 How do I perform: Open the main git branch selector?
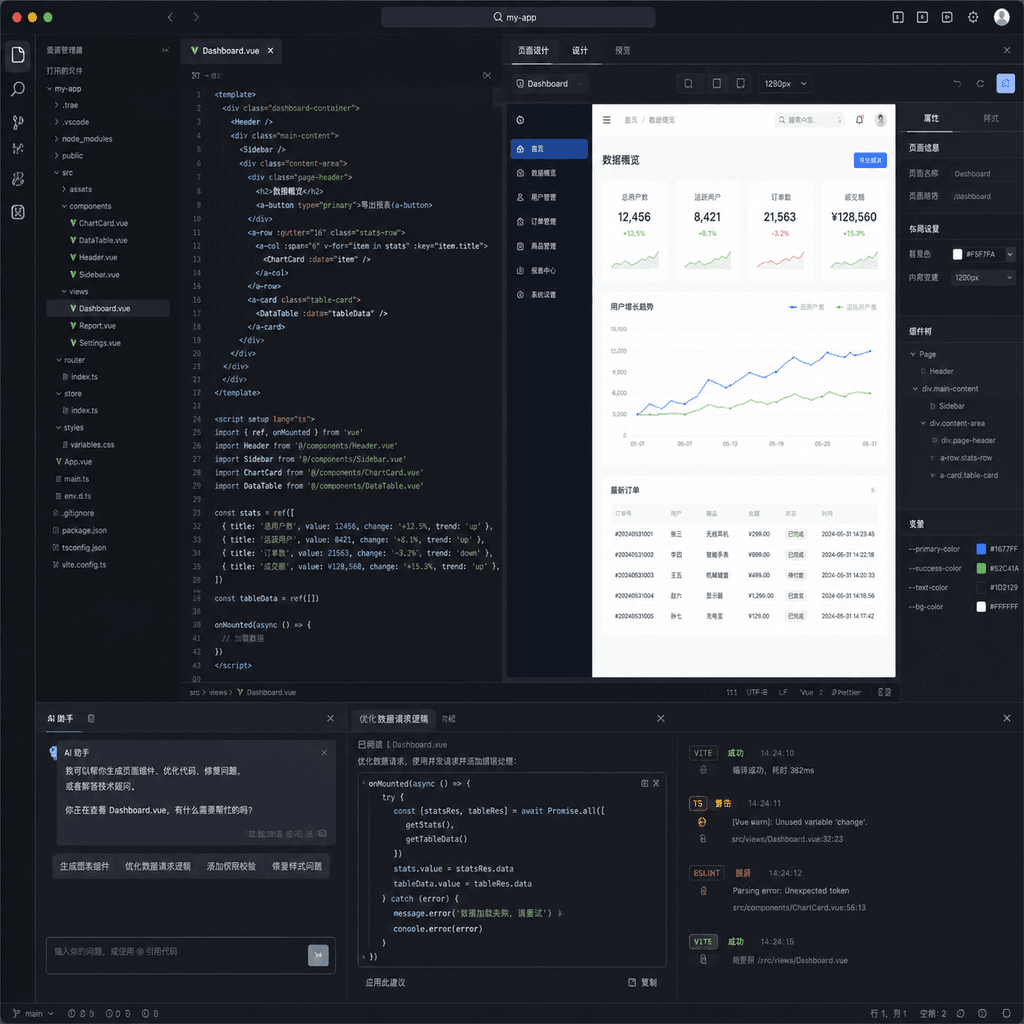tap(33, 1014)
